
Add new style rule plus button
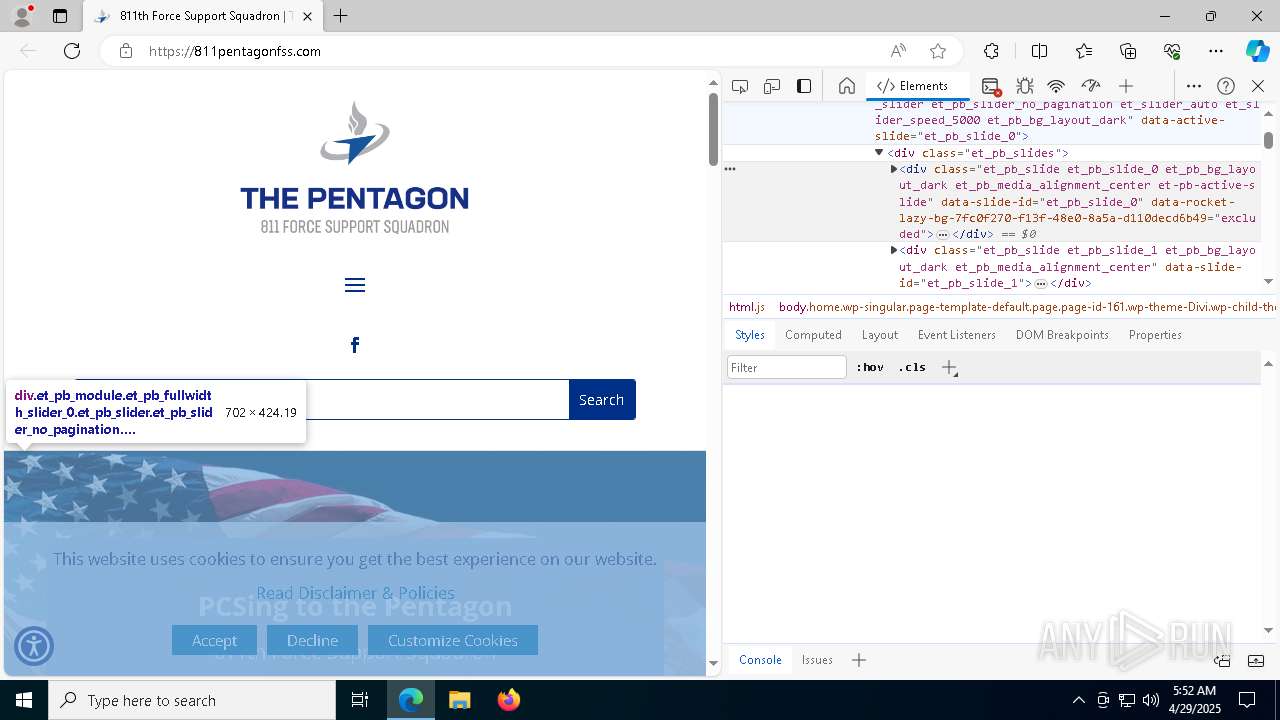click(949, 368)
